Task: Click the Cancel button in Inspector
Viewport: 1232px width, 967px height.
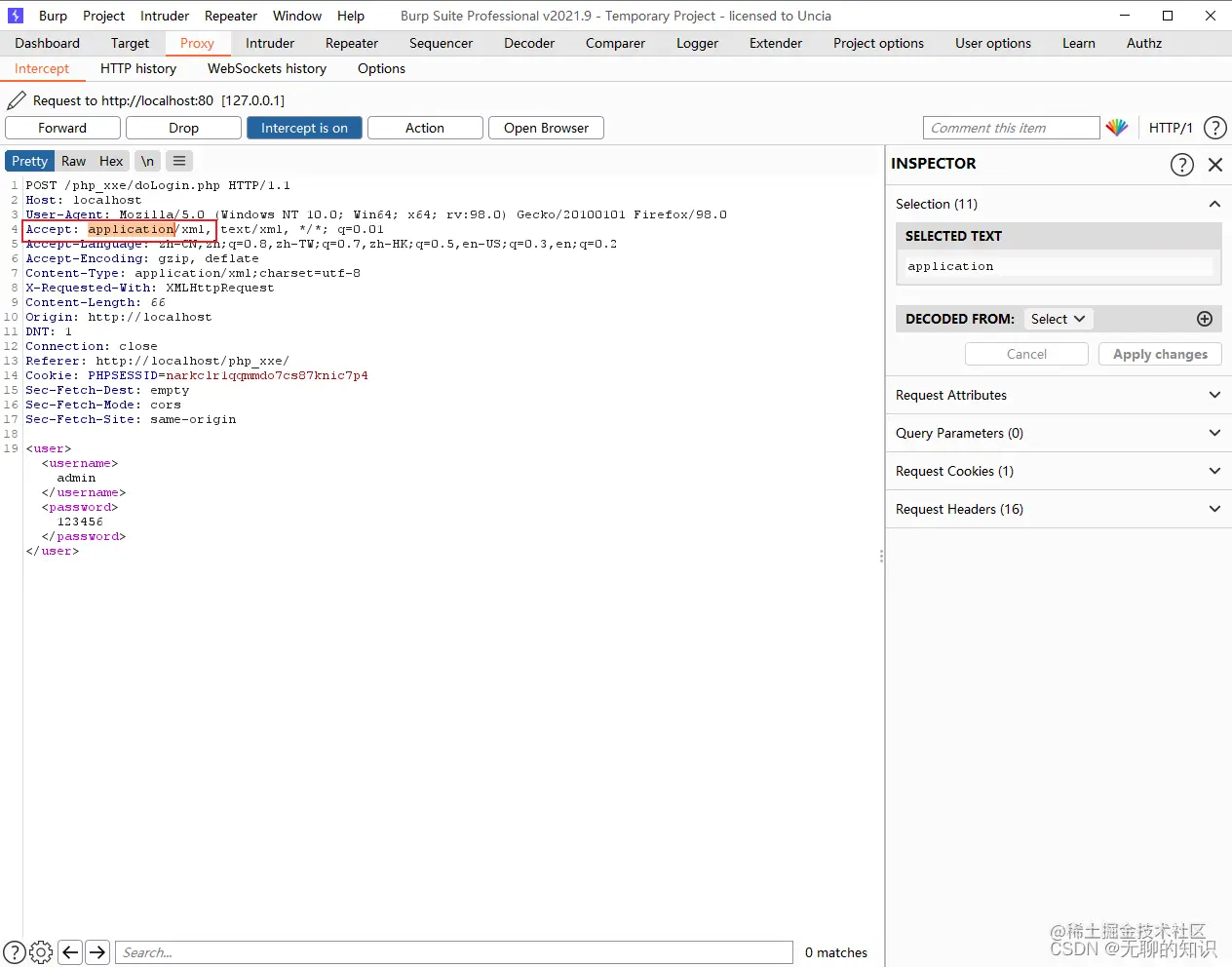Action: point(1026,354)
